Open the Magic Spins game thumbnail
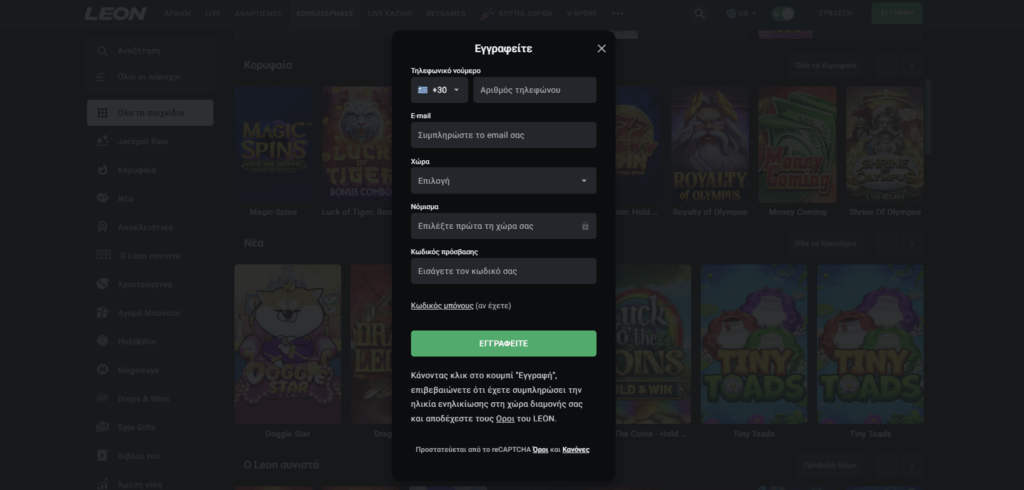This screenshot has width=1024, height=490. [274, 145]
